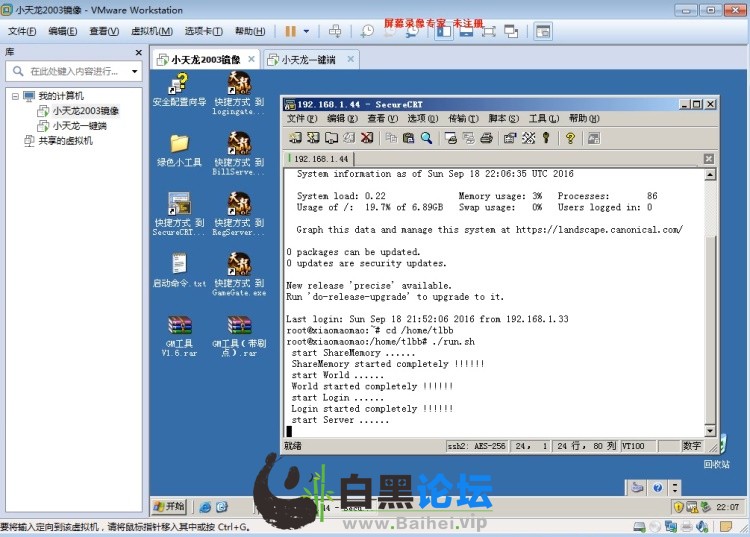The height and width of the screenshot is (537, 750).
Task: Close the 小天龙2003镜像 tab
Action: 251,59
